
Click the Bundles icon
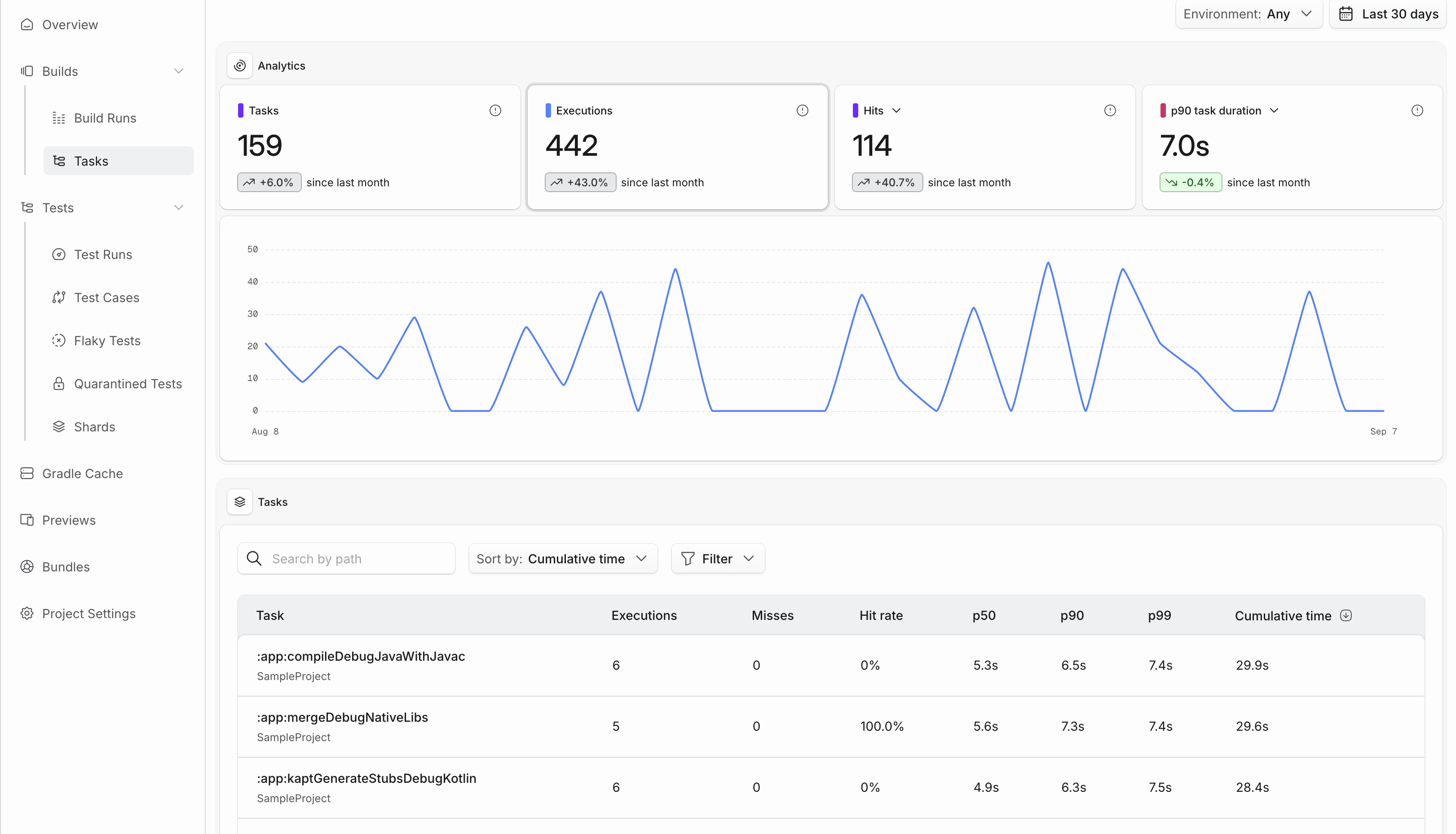tap(27, 566)
